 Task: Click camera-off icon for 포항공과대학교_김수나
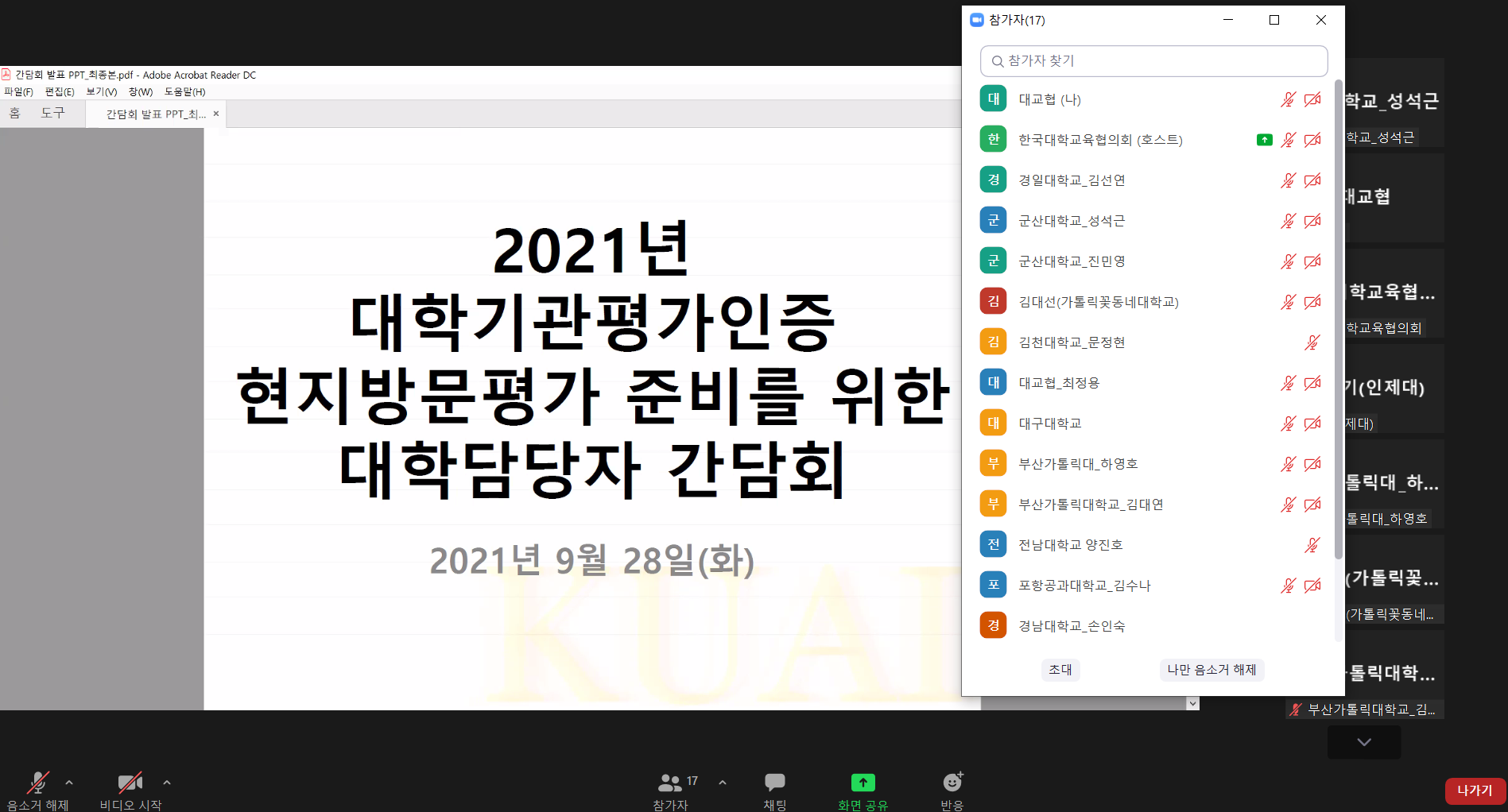click(x=1312, y=586)
